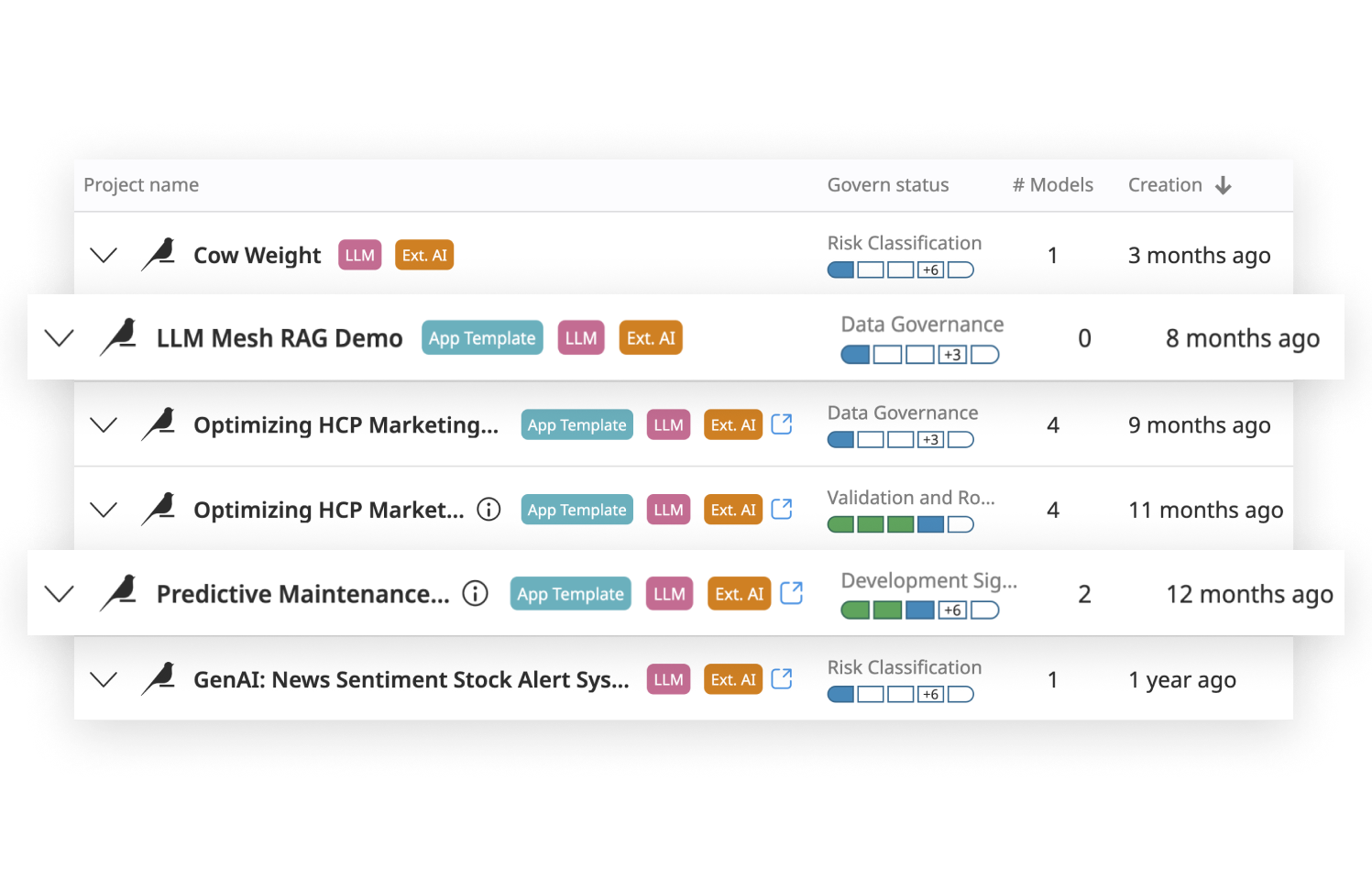Expand the LLM Mesh RAG Demo row
1372x880 pixels.
pyautogui.click(x=60, y=337)
